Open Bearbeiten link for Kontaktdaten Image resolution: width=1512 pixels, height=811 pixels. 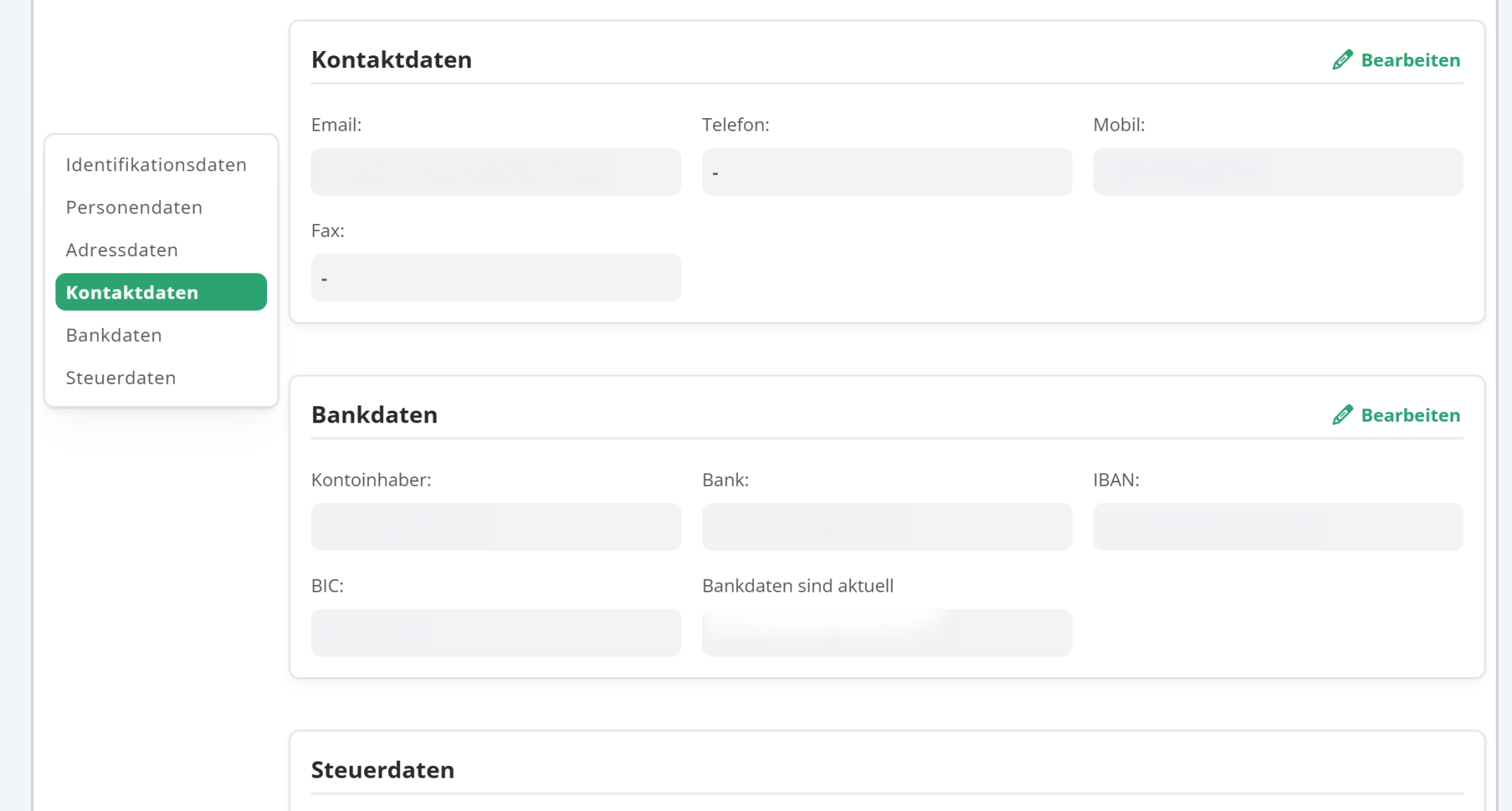(1409, 60)
